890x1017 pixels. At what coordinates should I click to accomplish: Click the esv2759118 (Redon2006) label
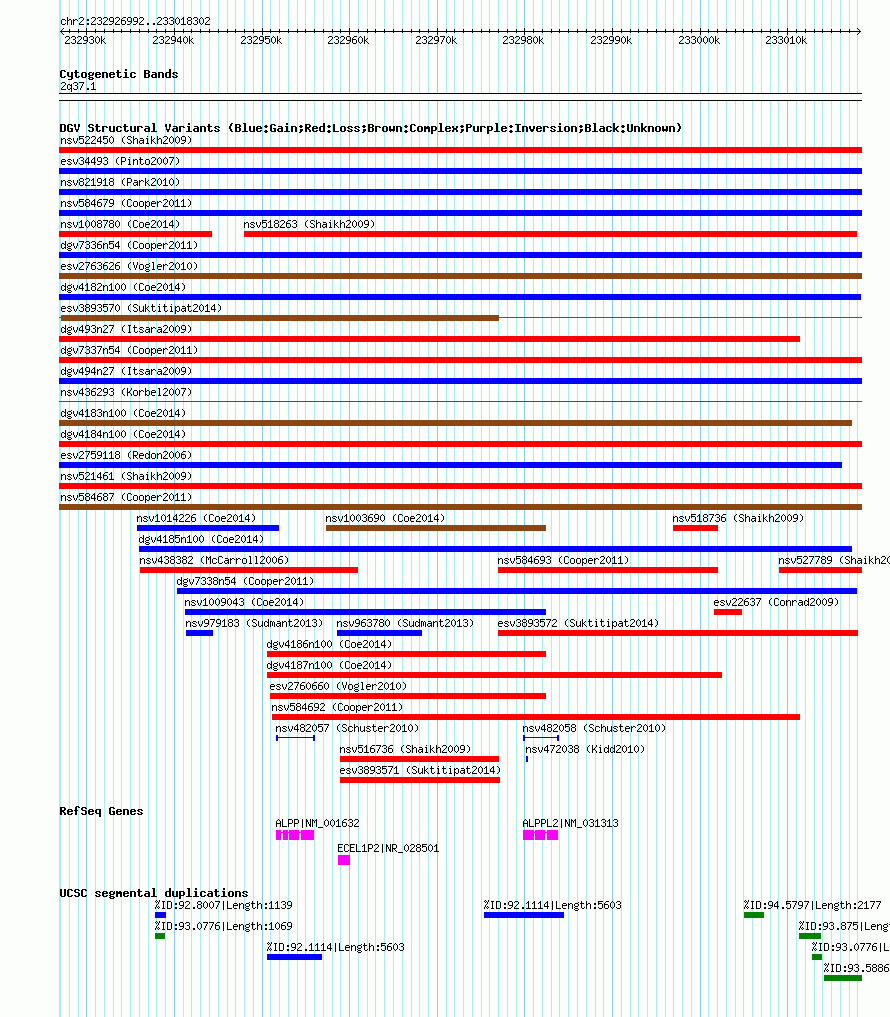[126, 455]
